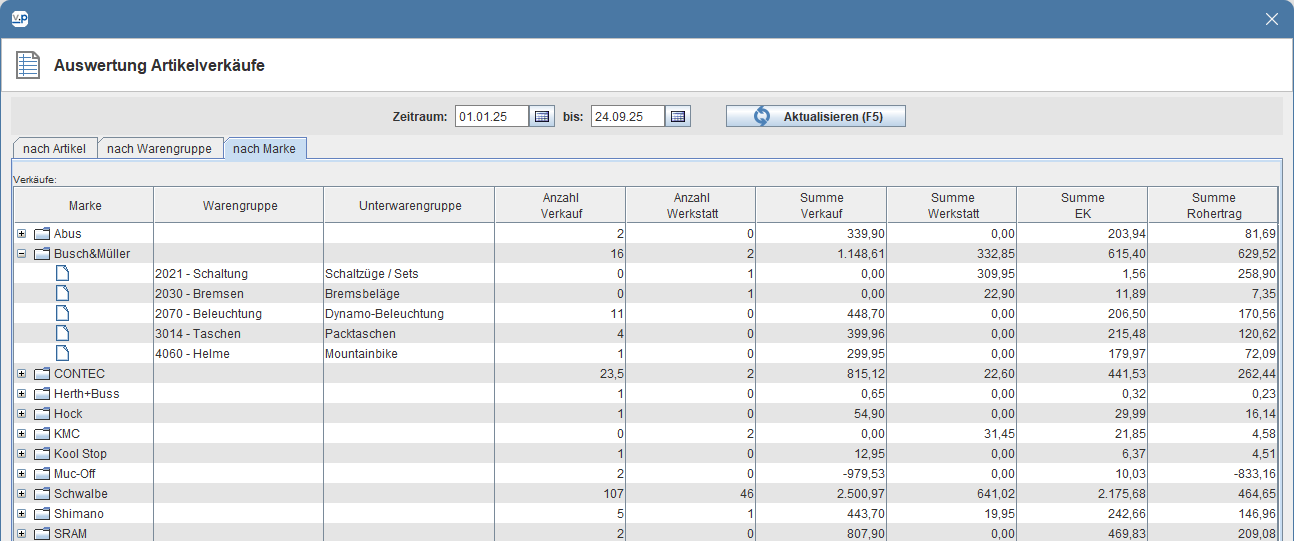Click the Aktualisieren (F5) button

(816, 116)
